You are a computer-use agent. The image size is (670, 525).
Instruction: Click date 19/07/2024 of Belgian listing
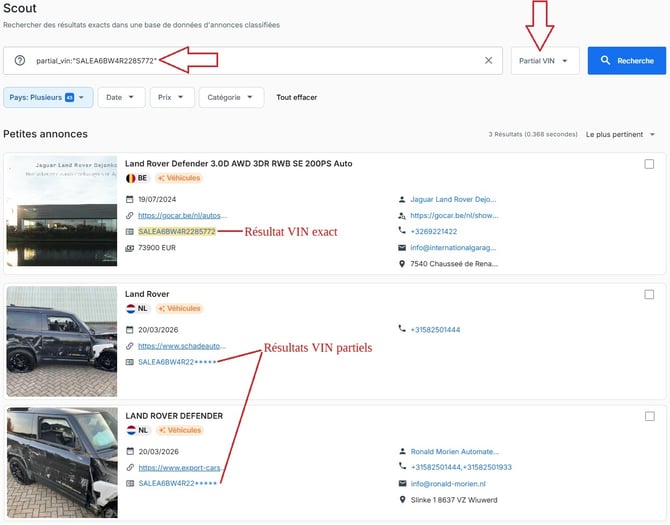pyautogui.click(x=157, y=199)
